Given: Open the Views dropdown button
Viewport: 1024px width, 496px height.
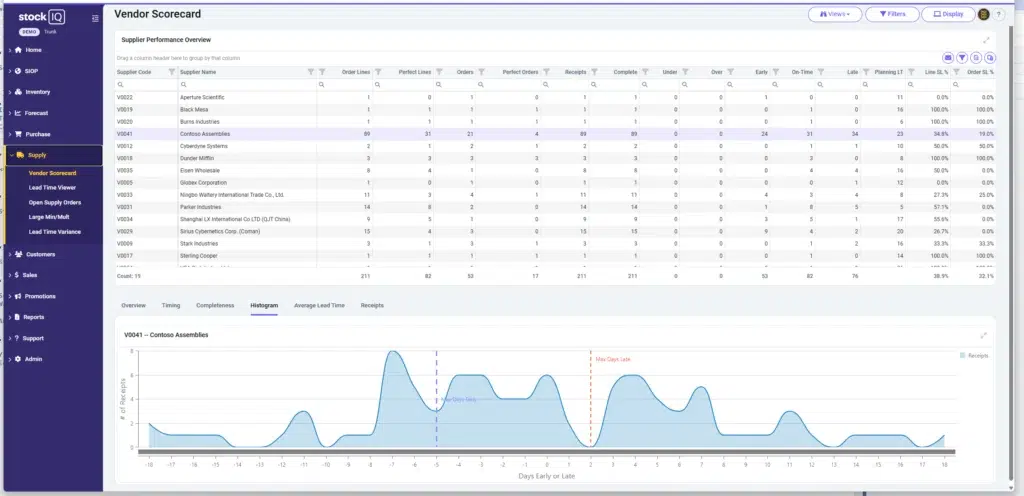Looking at the screenshot, I should coord(835,14).
